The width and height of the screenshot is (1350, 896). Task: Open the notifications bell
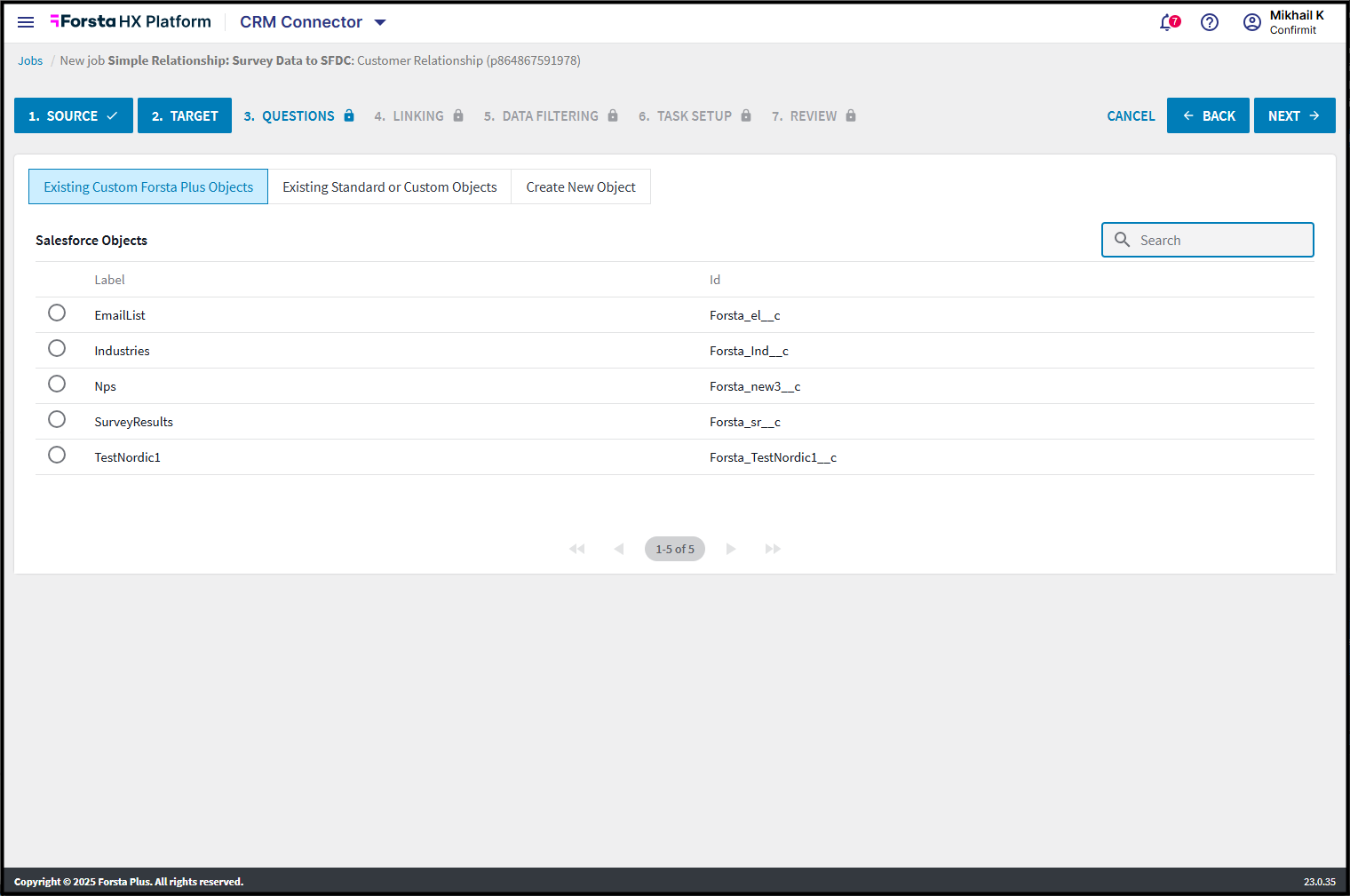[1169, 22]
